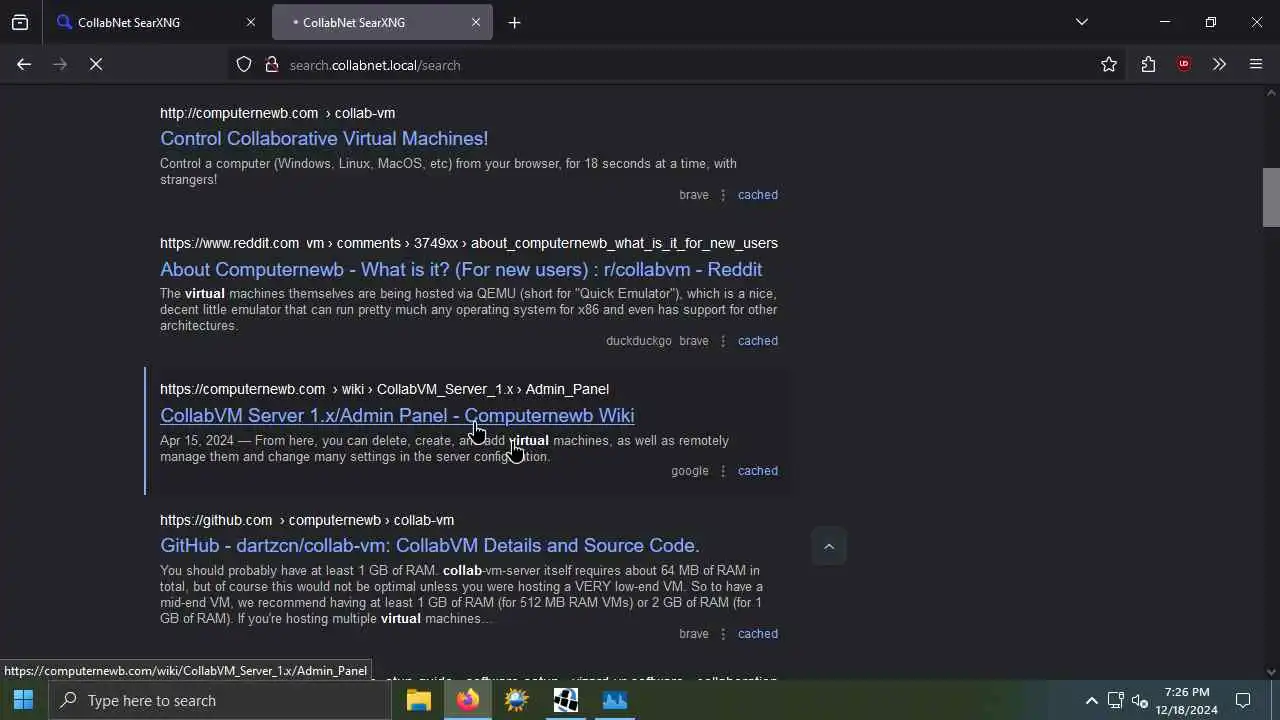Click back to top arrow button
The width and height of the screenshot is (1280, 720).
tap(829, 546)
